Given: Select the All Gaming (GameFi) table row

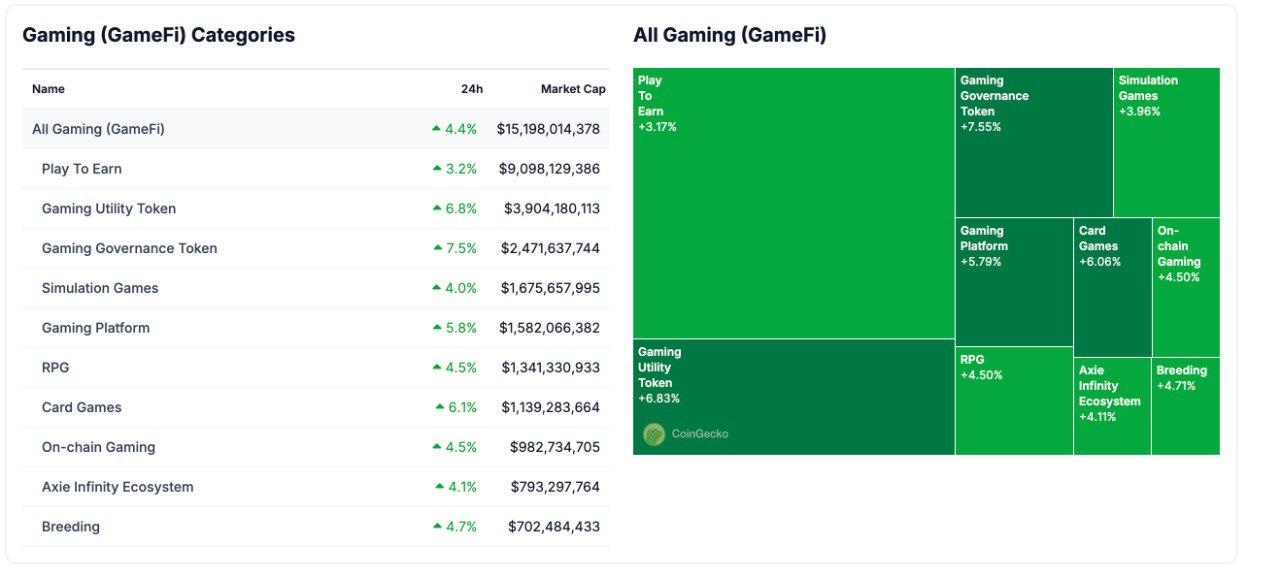Looking at the screenshot, I should pyautogui.click(x=98, y=129).
